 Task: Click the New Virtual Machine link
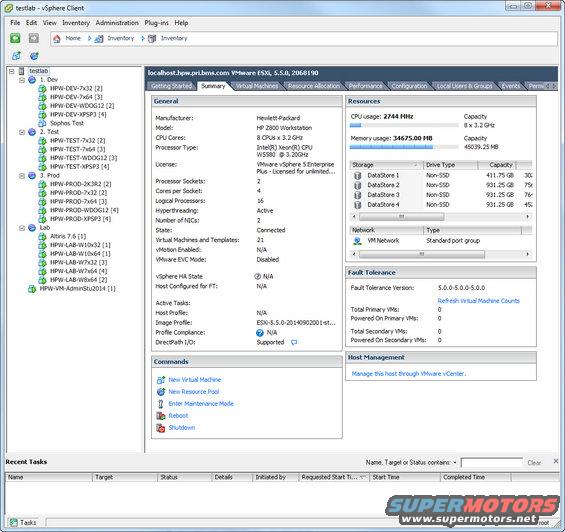(195, 380)
